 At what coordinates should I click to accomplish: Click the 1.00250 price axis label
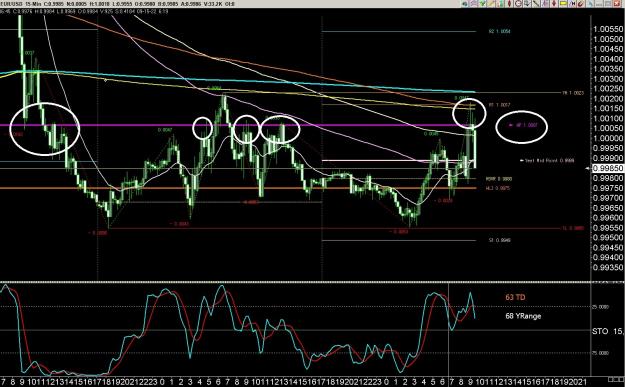tap(608, 88)
